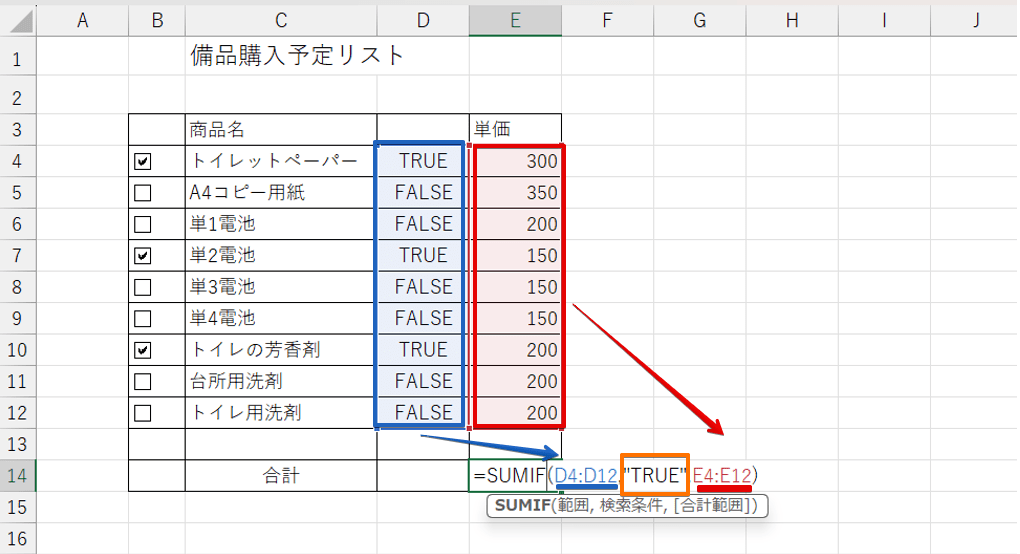Select row 13 header
This screenshot has height=554, width=1020.
(x=18, y=444)
